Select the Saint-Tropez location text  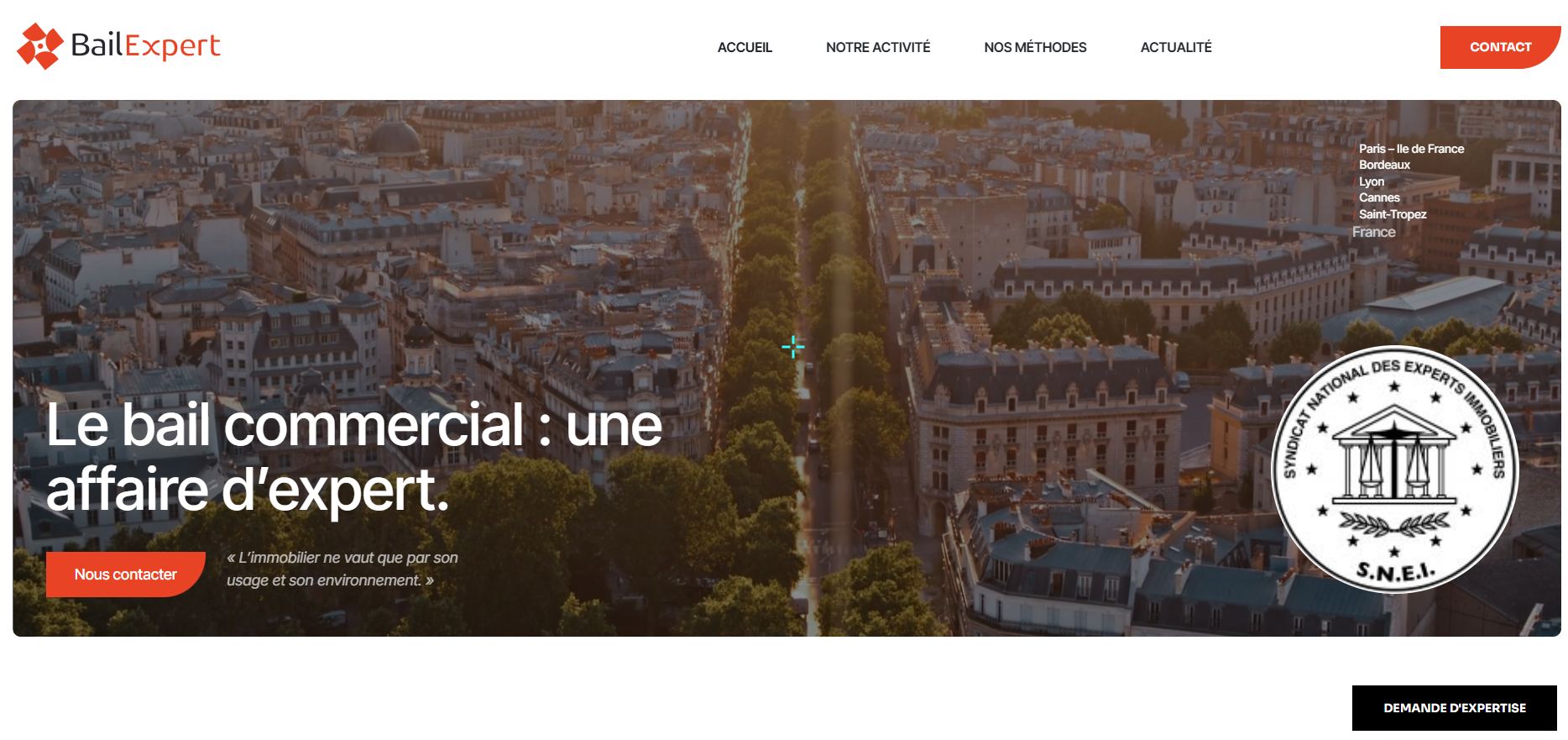[1393, 214]
